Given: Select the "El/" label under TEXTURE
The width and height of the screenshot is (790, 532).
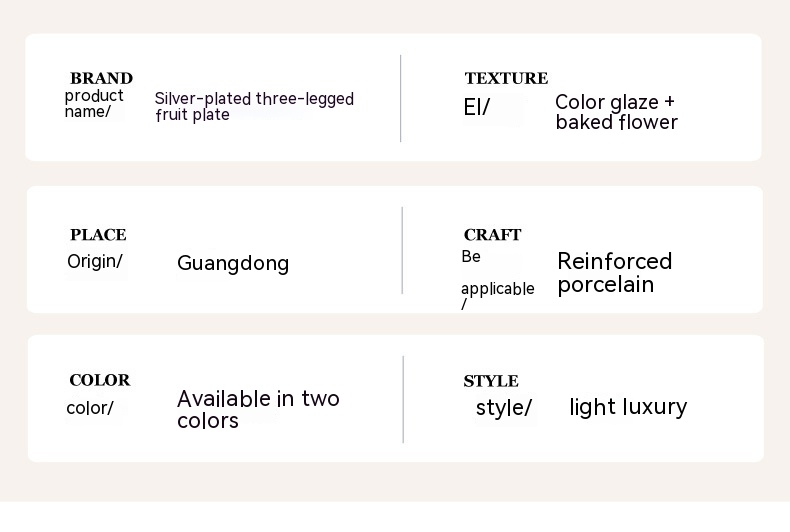Looking at the screenshot, I should pos(477,107).
